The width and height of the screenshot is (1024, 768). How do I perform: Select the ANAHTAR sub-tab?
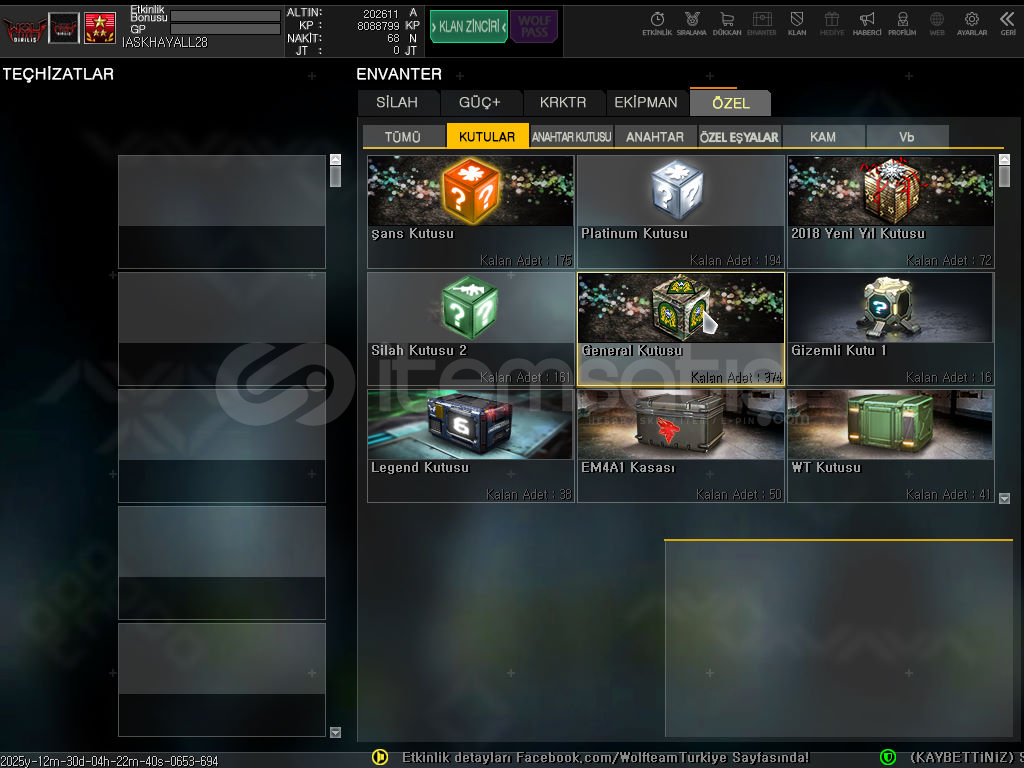(655, 136)
